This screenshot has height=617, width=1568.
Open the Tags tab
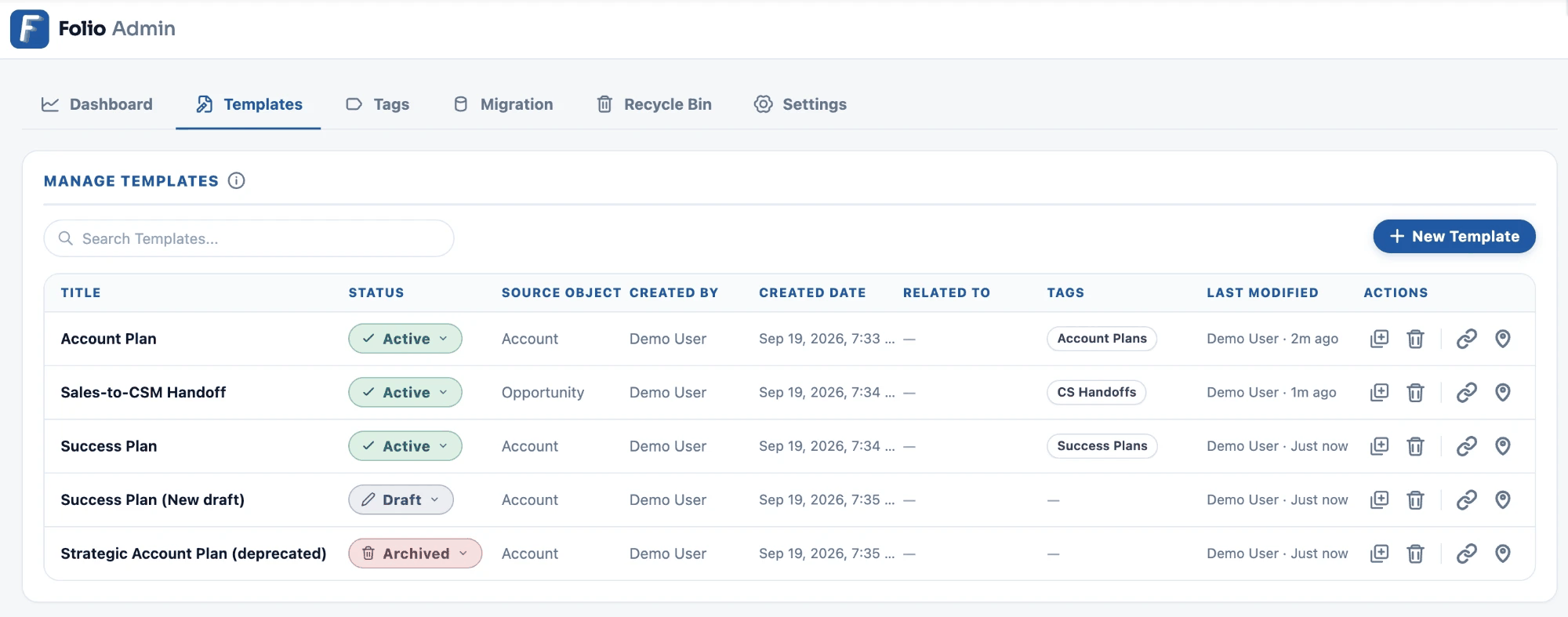(377, 104)
